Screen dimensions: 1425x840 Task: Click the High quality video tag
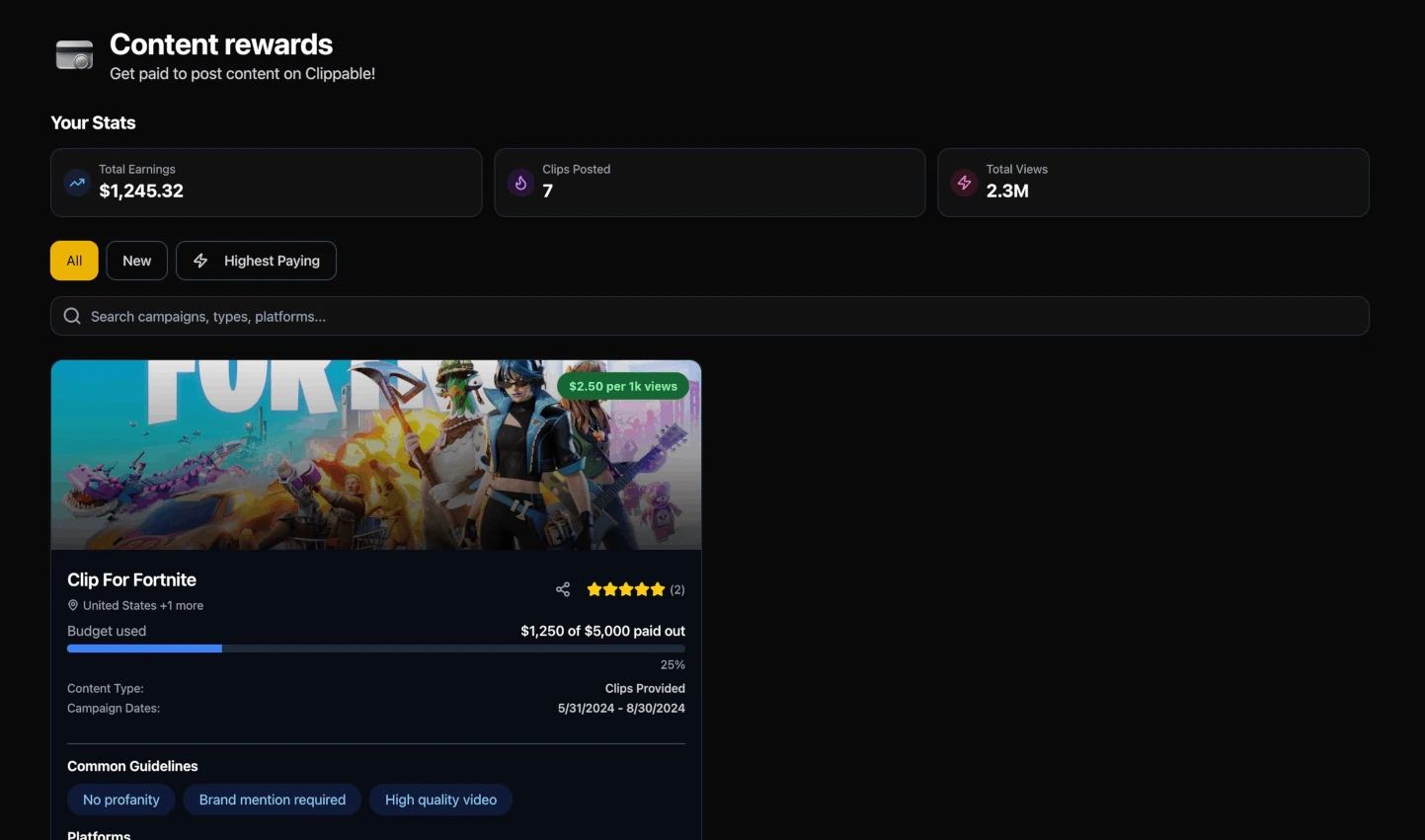[440, 800]
